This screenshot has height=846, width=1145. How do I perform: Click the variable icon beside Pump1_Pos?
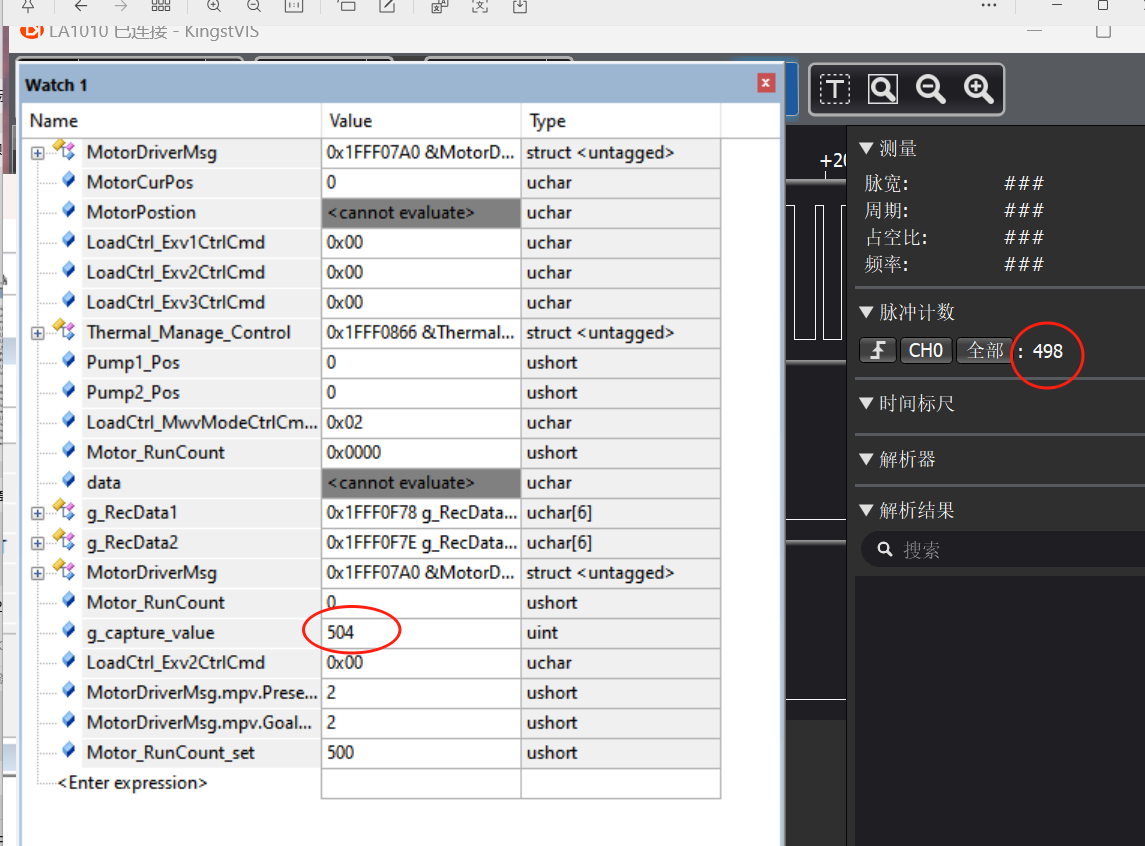tap(69, 361)
